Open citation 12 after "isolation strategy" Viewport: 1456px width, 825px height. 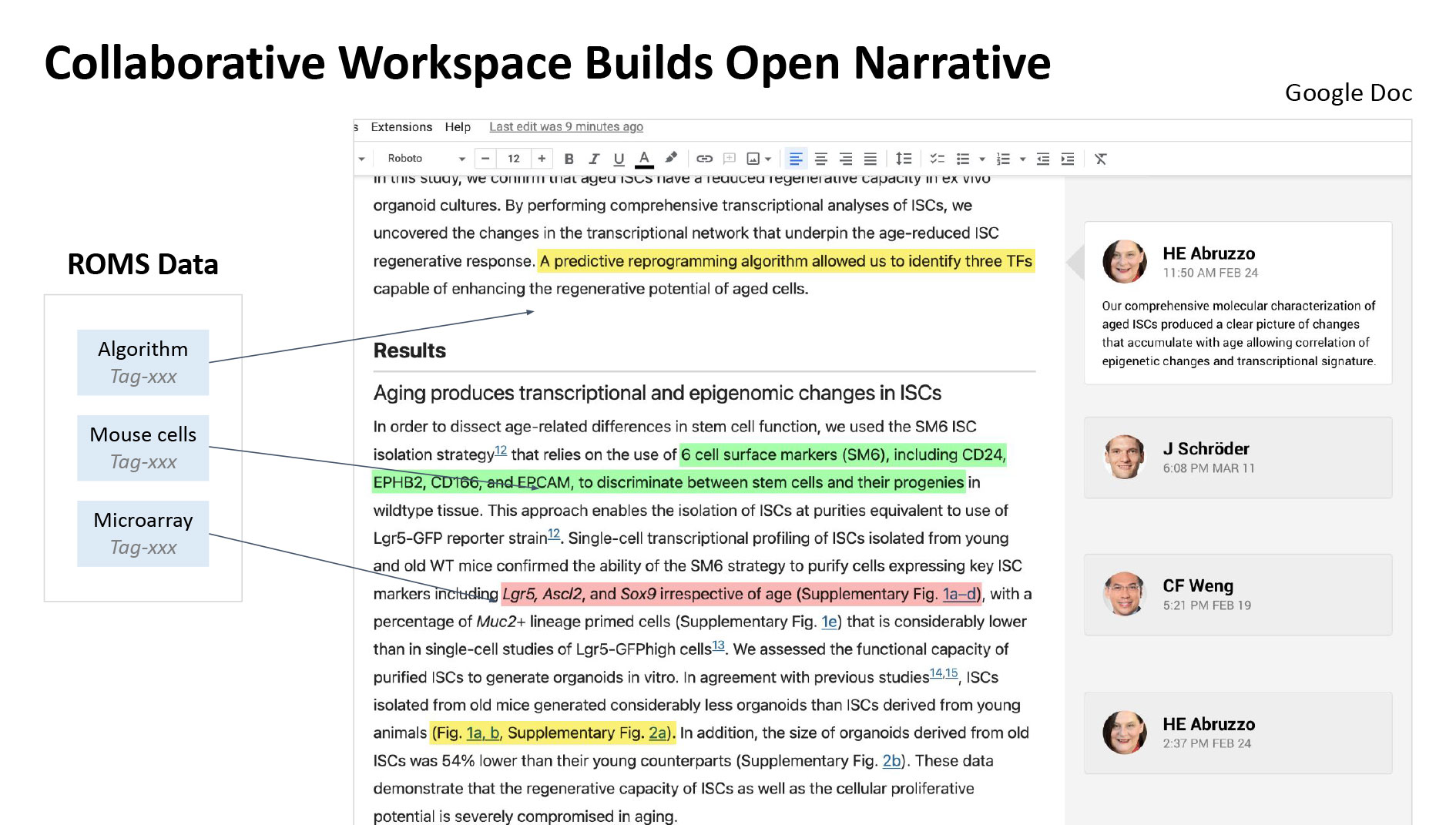click(x=501, y=451)
